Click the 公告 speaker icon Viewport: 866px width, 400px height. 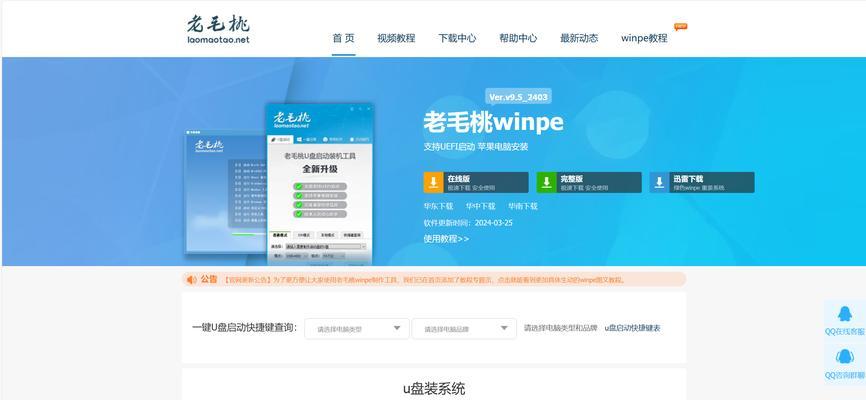pyautogui.click(x=192, y=280)
